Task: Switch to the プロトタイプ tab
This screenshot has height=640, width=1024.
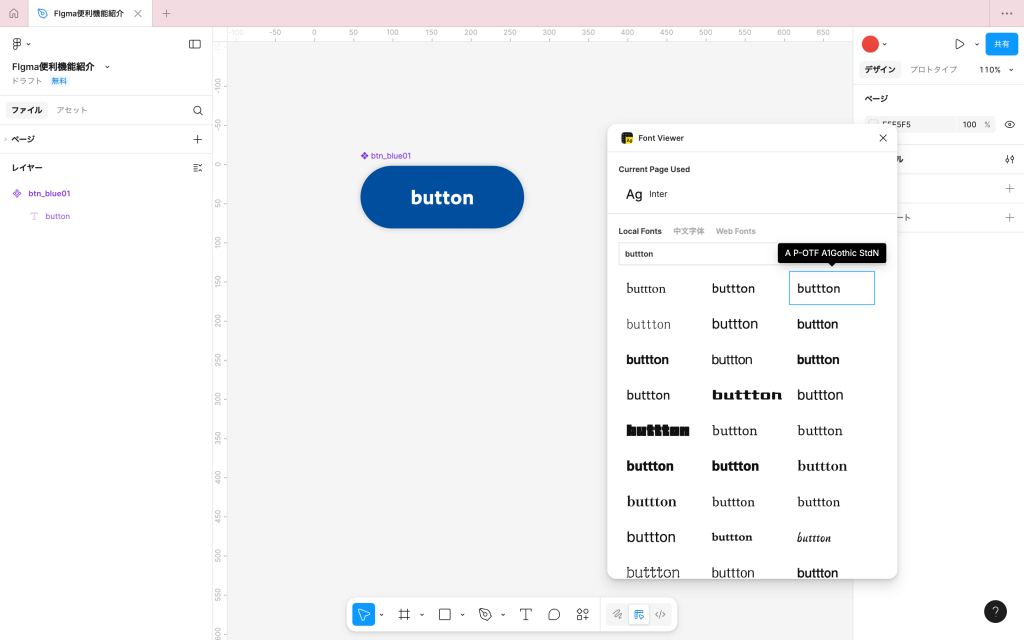Action: tap(933, 70)
